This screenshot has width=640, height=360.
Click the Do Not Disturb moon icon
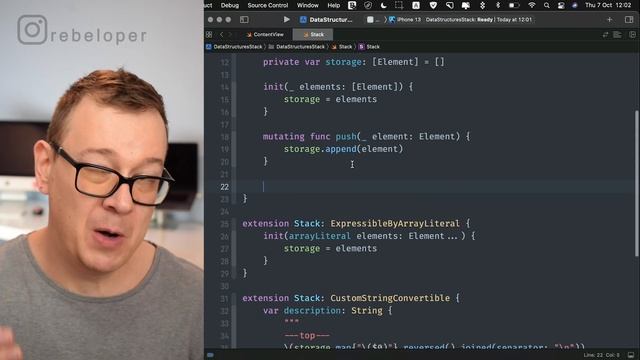click(383, 5)
